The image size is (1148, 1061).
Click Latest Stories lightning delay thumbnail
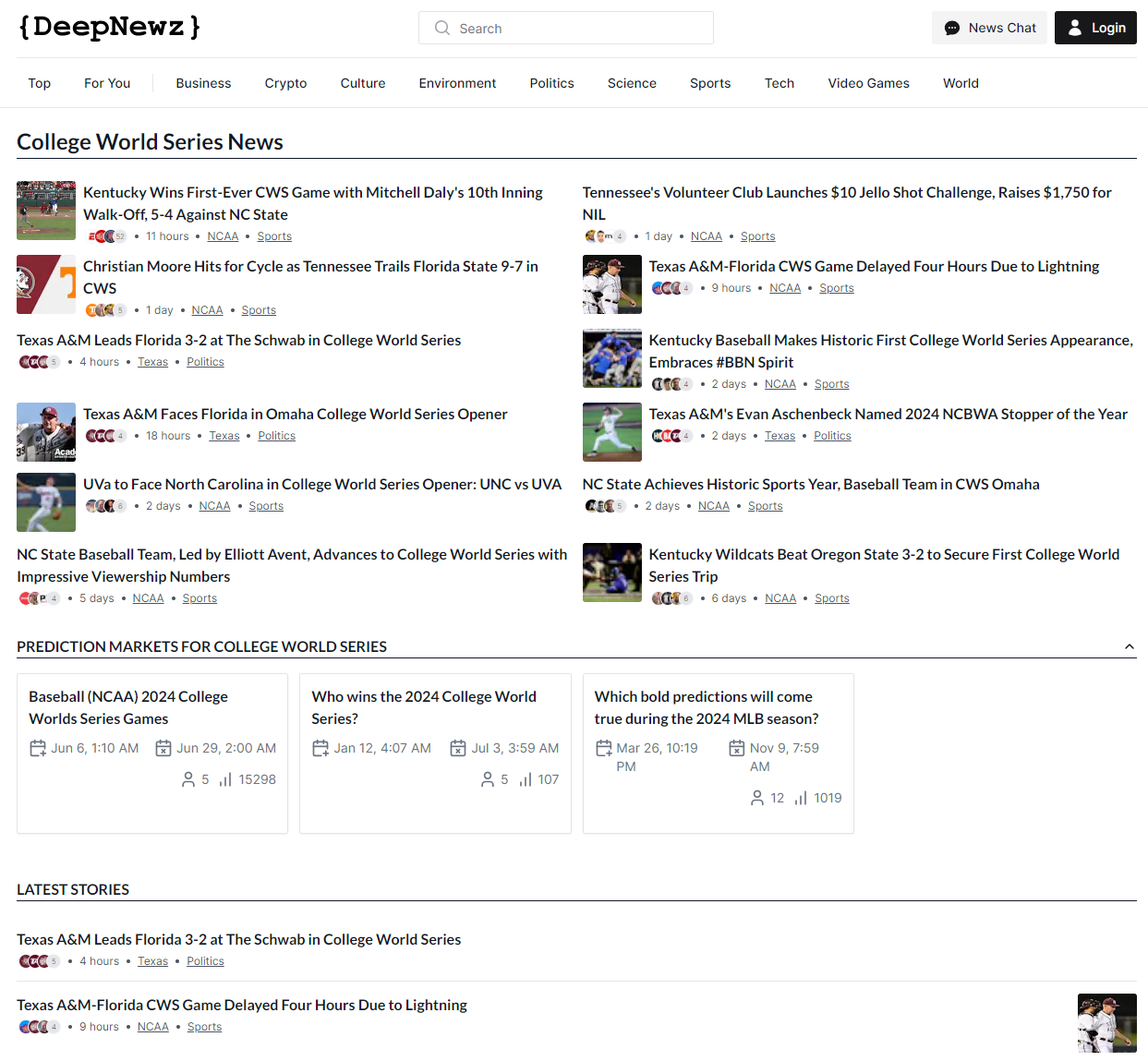point(1107,1023)
